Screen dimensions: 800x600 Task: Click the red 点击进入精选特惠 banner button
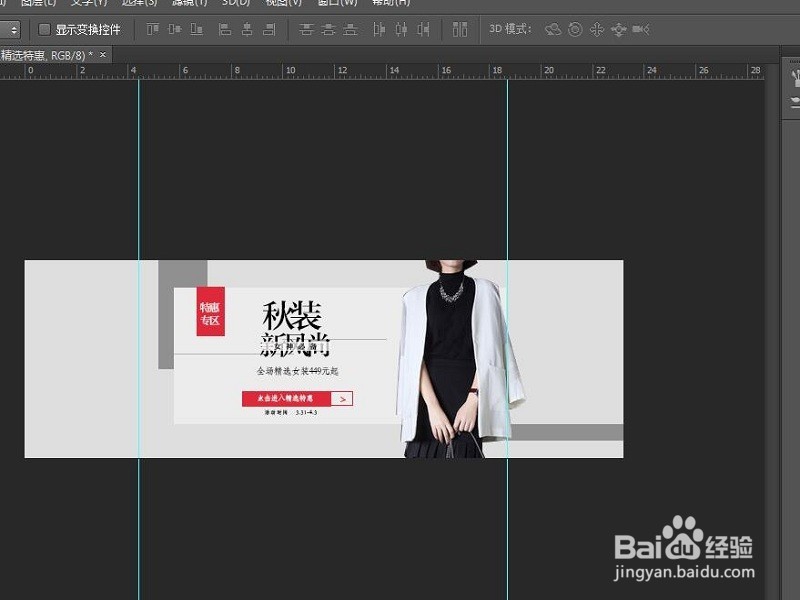286,398
